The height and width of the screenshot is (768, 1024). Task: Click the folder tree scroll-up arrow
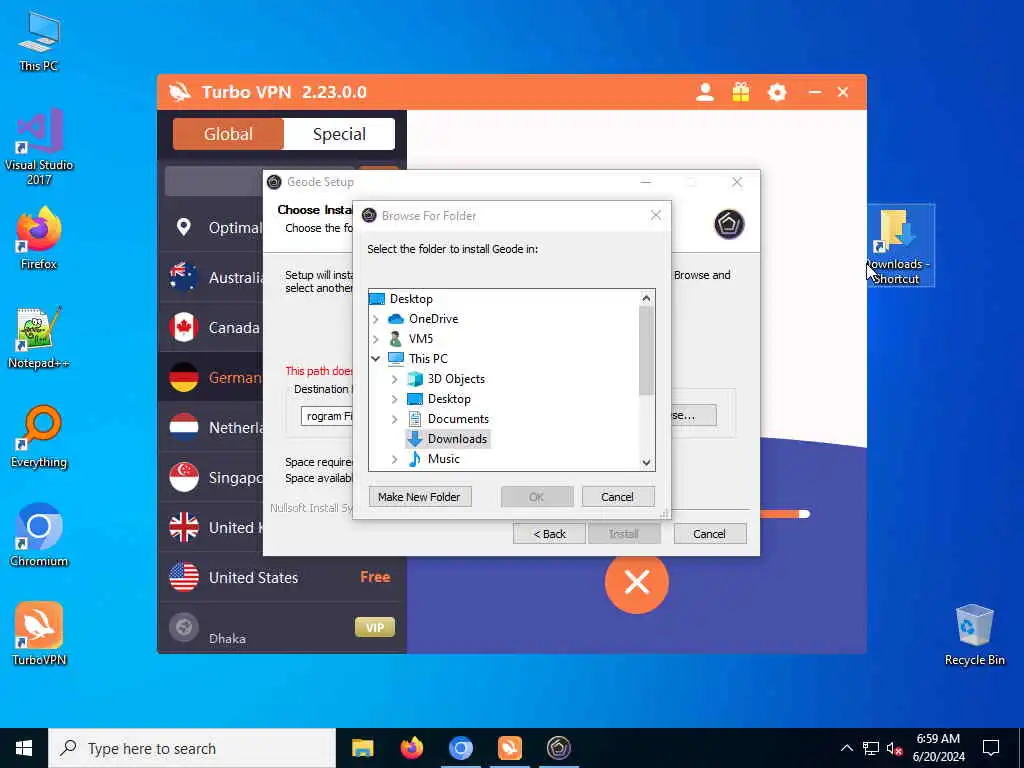click(646, 298)
